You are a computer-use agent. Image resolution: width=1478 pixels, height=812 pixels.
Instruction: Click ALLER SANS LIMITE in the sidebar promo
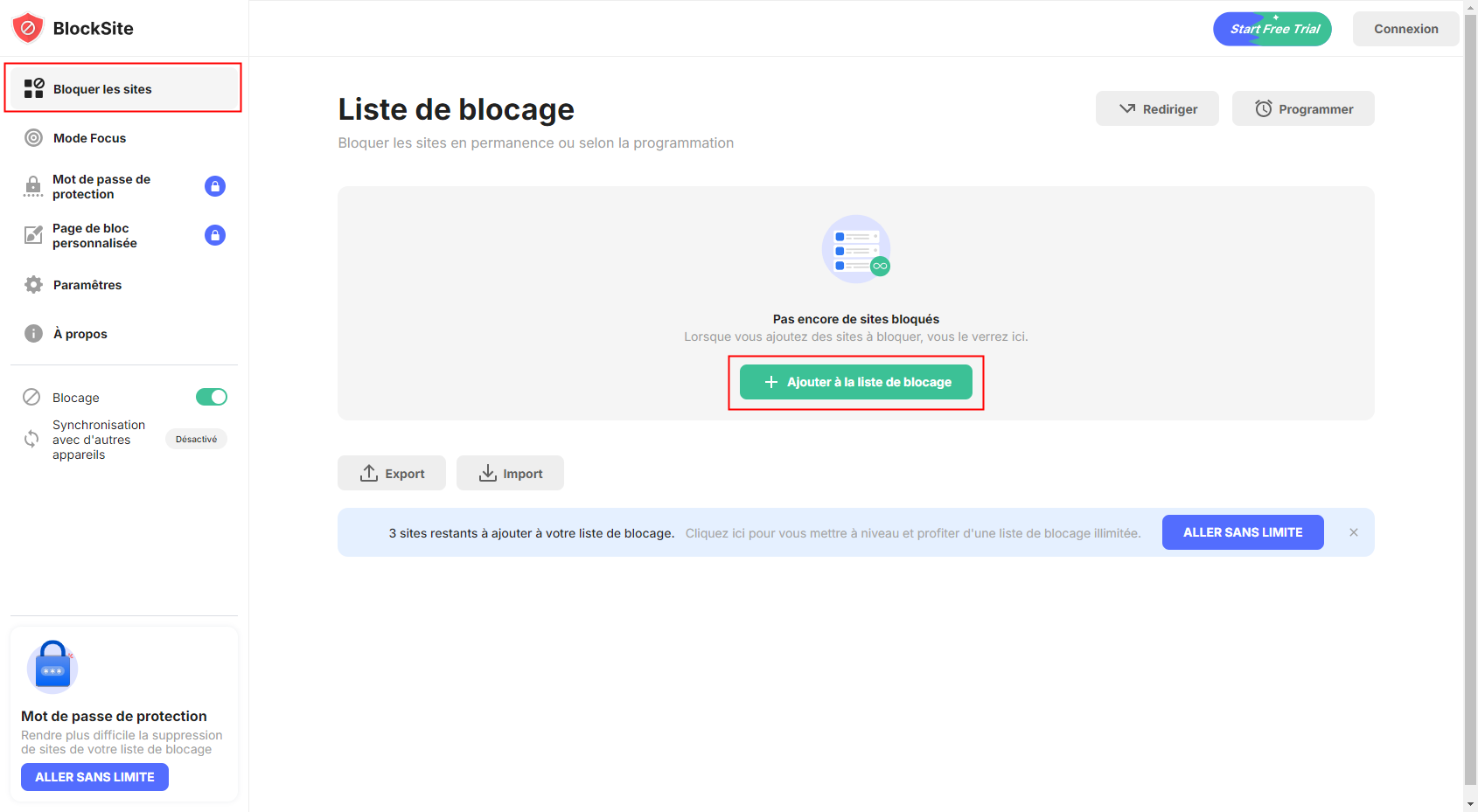pos(94,777)
